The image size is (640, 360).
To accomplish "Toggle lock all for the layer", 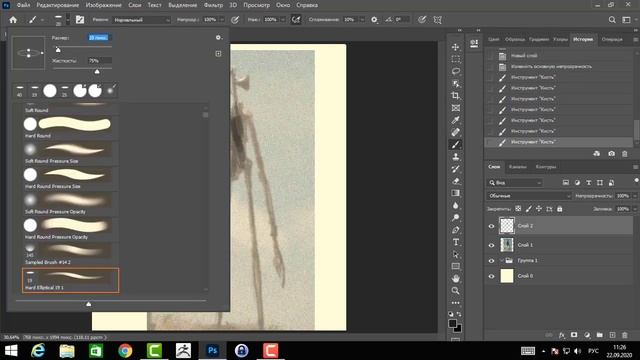I will click(560, 209).
